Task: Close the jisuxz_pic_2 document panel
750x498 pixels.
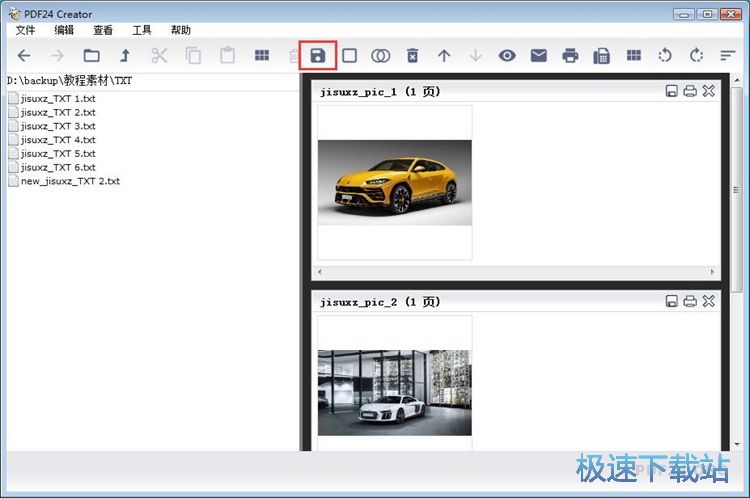Action: tap(708, 301)
